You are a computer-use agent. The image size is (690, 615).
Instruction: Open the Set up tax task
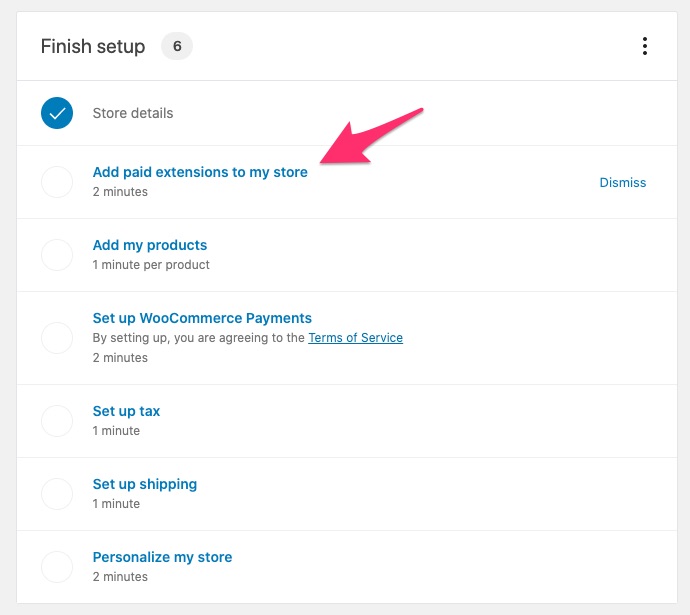coord(126,411)
